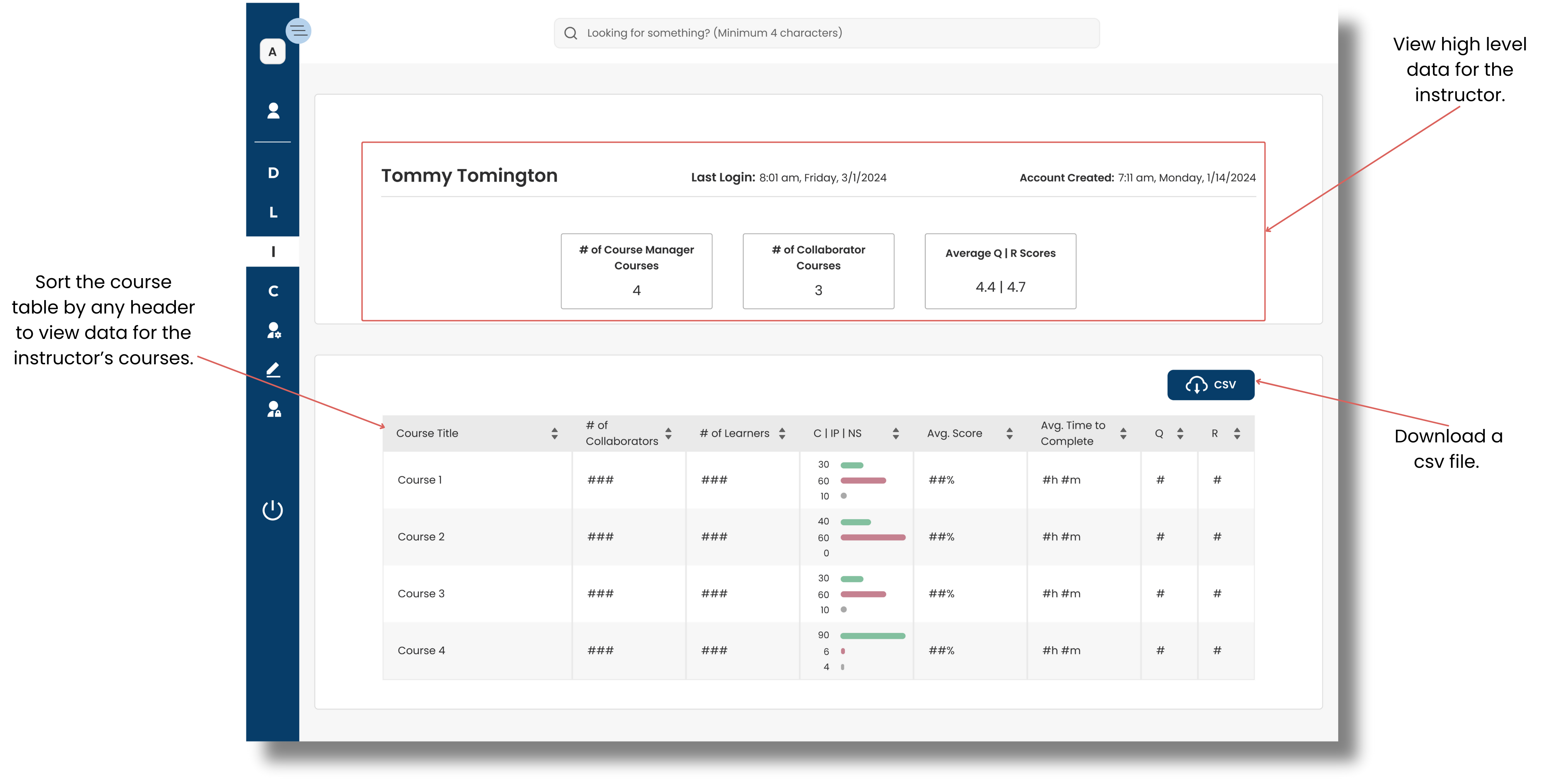The height and width of the screenshot is (784, 1558).
Task: Click the A logo badge in sidebar
Action: [272, 52]
